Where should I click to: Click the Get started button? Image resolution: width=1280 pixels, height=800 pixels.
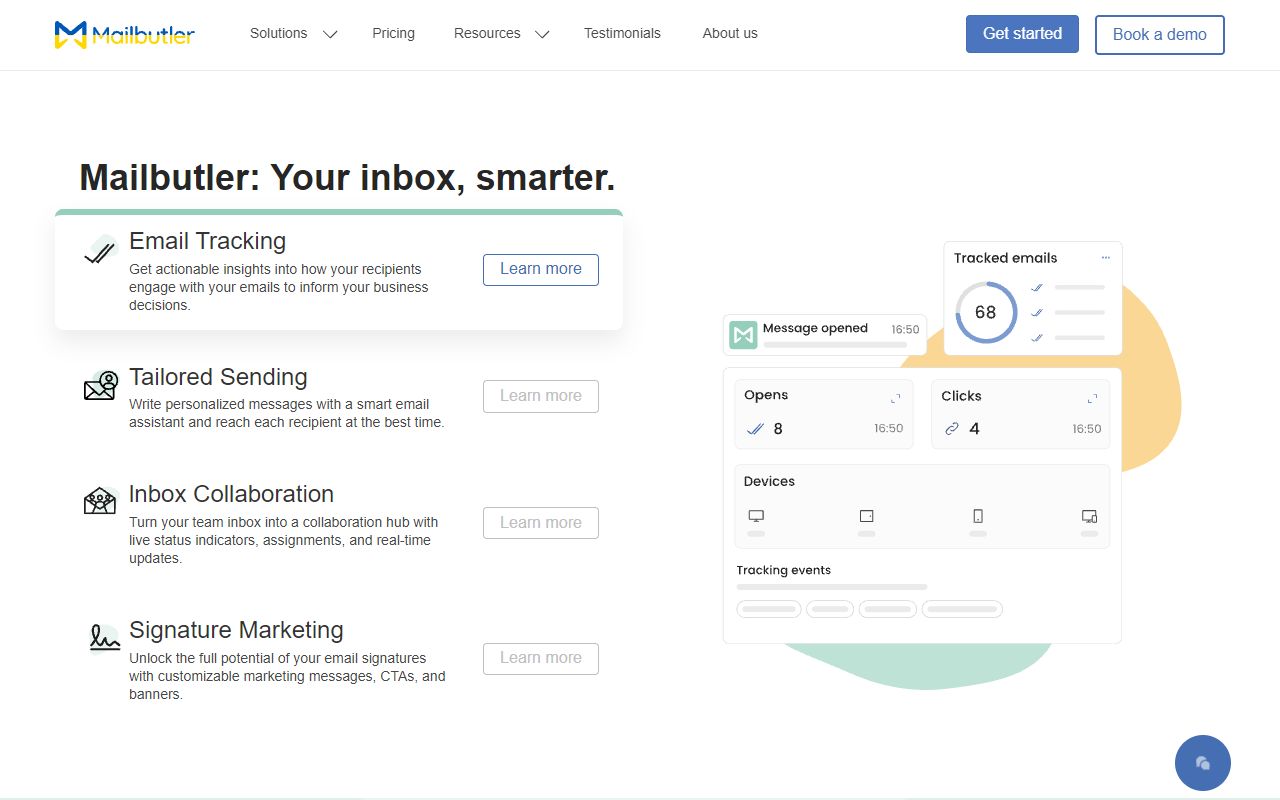(1022, 33)
